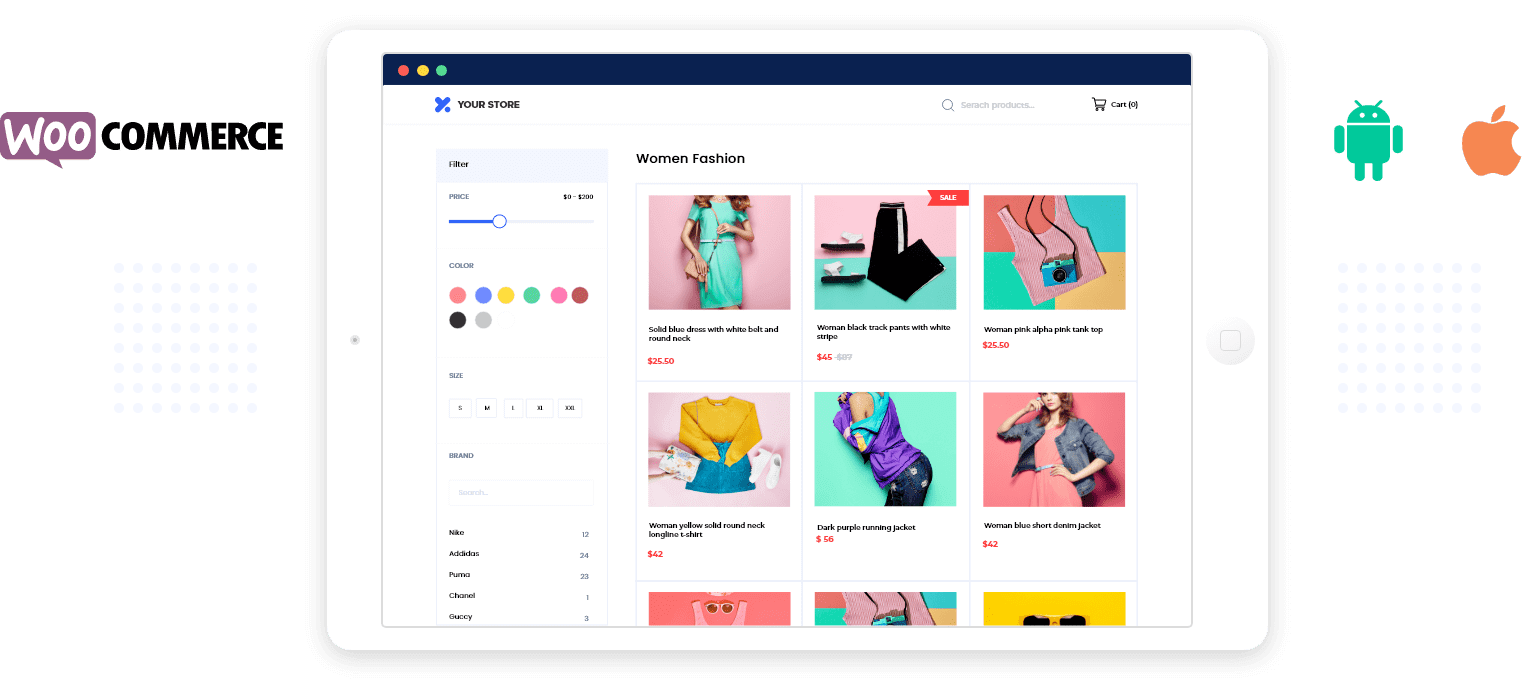Select the blue color swatch
The width and height of the screenshot is (1522, 692).
483,295
